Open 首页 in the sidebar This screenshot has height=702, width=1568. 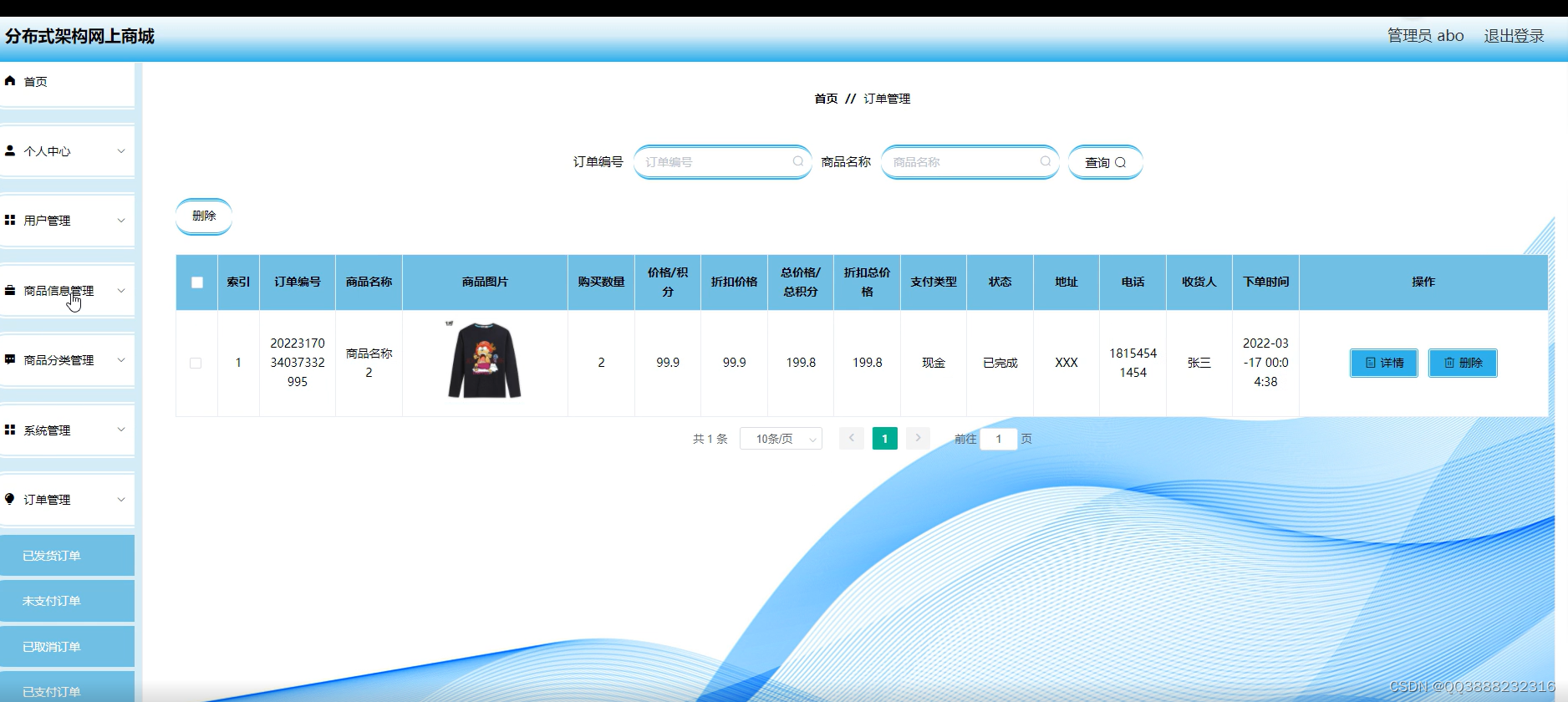click(x=67, y=82)
